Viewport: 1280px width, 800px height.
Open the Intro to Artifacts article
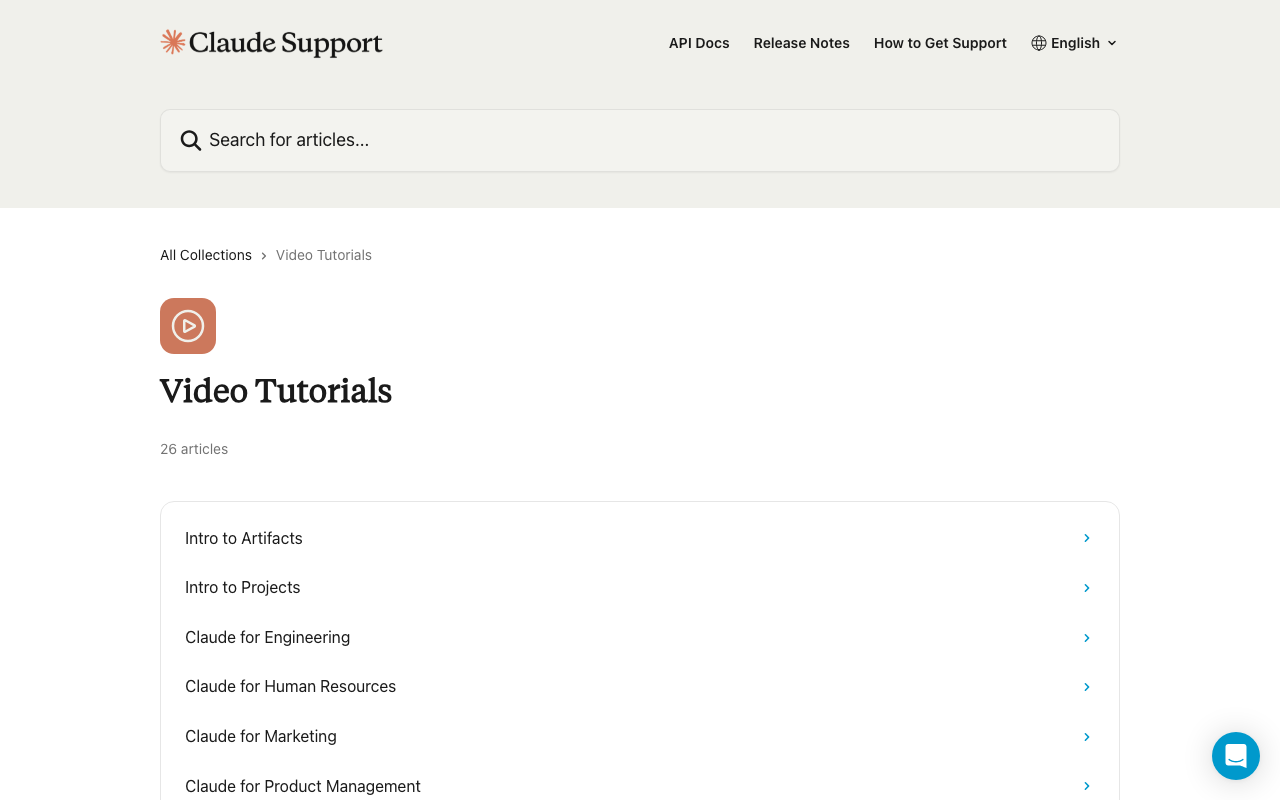pyautogui.click(x=640, y=538)
